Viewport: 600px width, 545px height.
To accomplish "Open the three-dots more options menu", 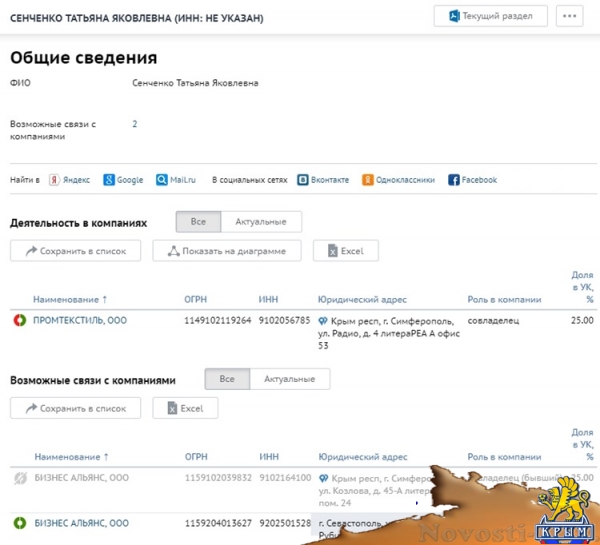I will [570, 16].
